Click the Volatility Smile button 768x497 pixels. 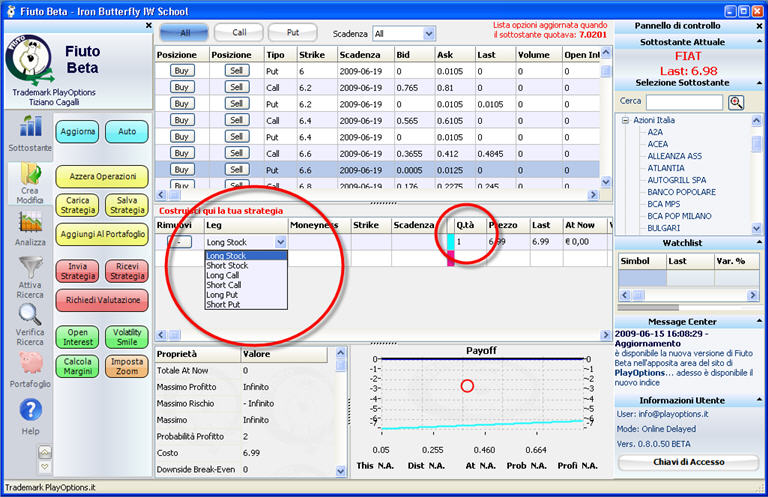(x=127, y=337)
